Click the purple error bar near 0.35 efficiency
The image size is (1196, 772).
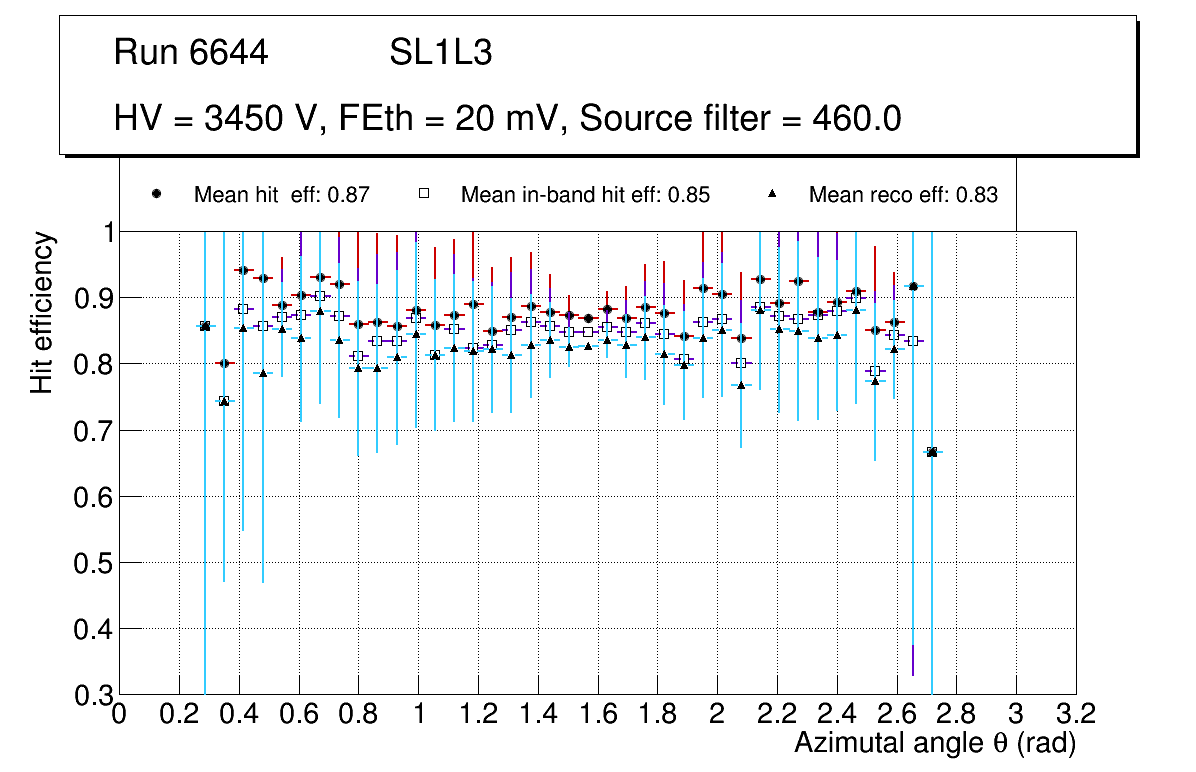coord(913,660)
